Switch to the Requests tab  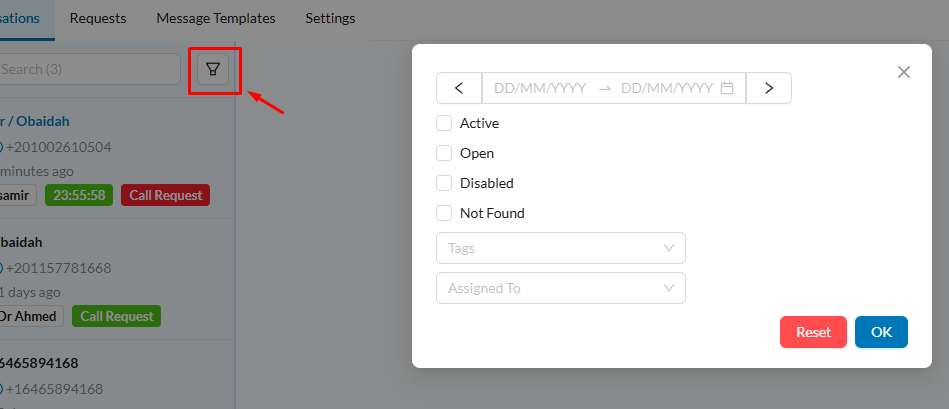click(98, 19)
